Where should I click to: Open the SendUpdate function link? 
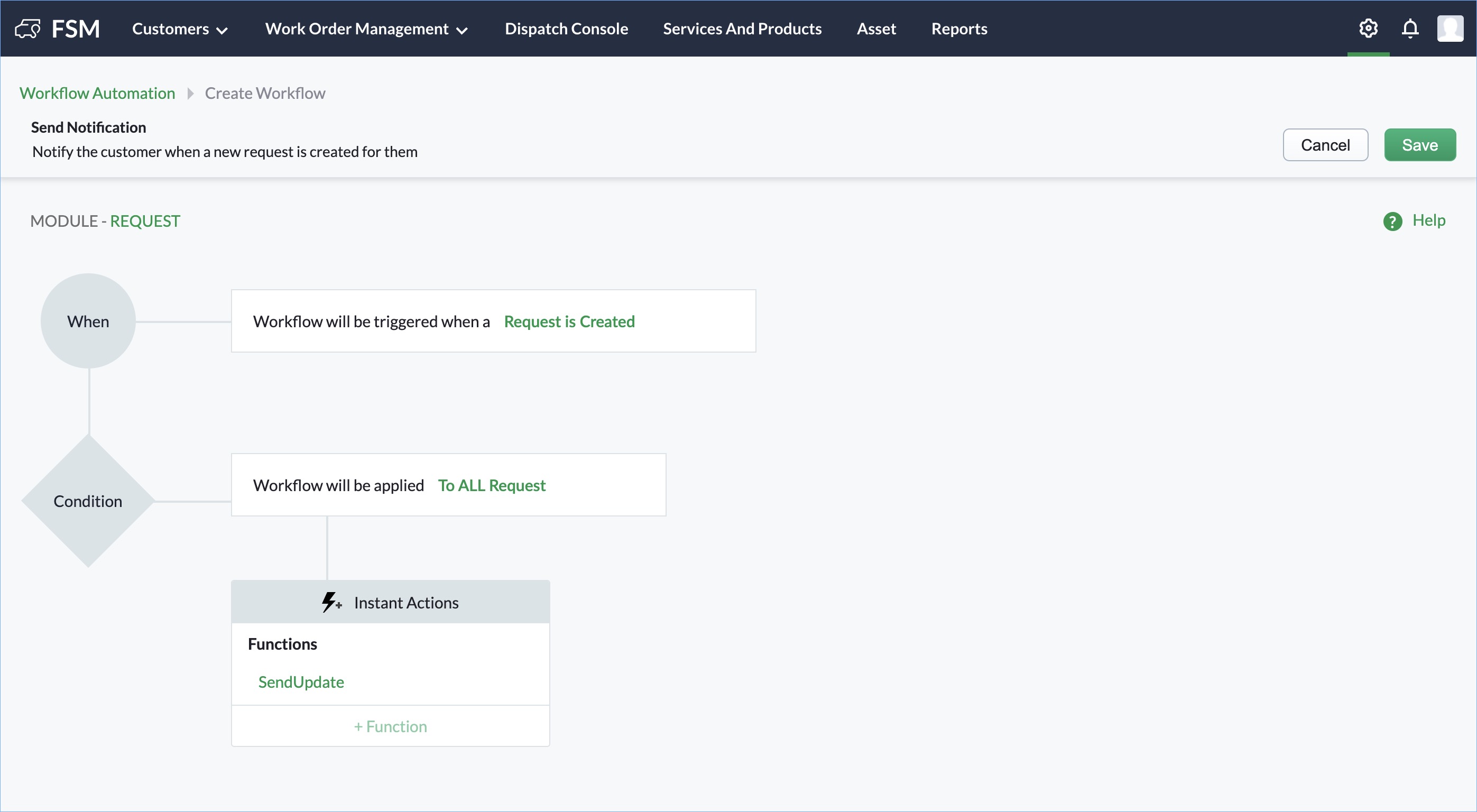(x=300, y=682)
